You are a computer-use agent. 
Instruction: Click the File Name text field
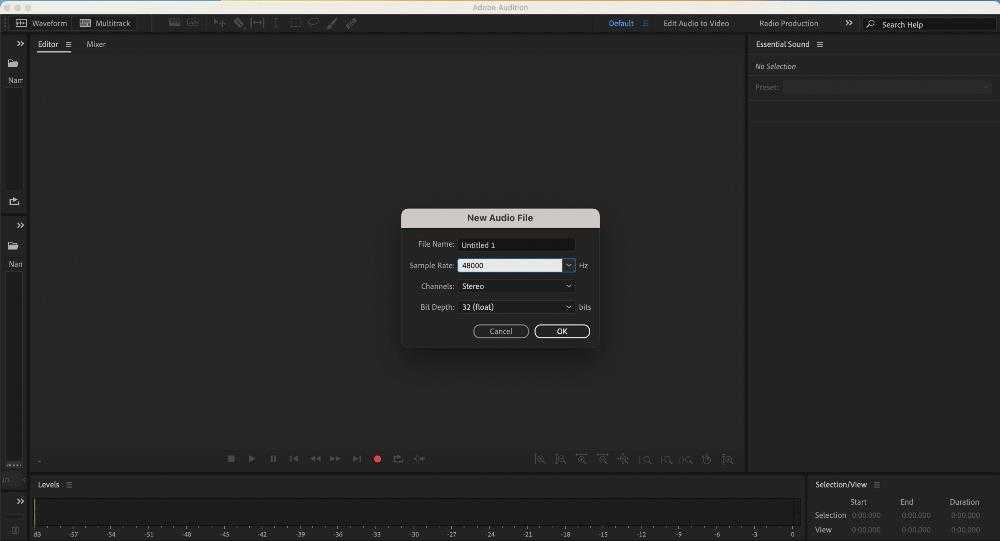point(516,244)
